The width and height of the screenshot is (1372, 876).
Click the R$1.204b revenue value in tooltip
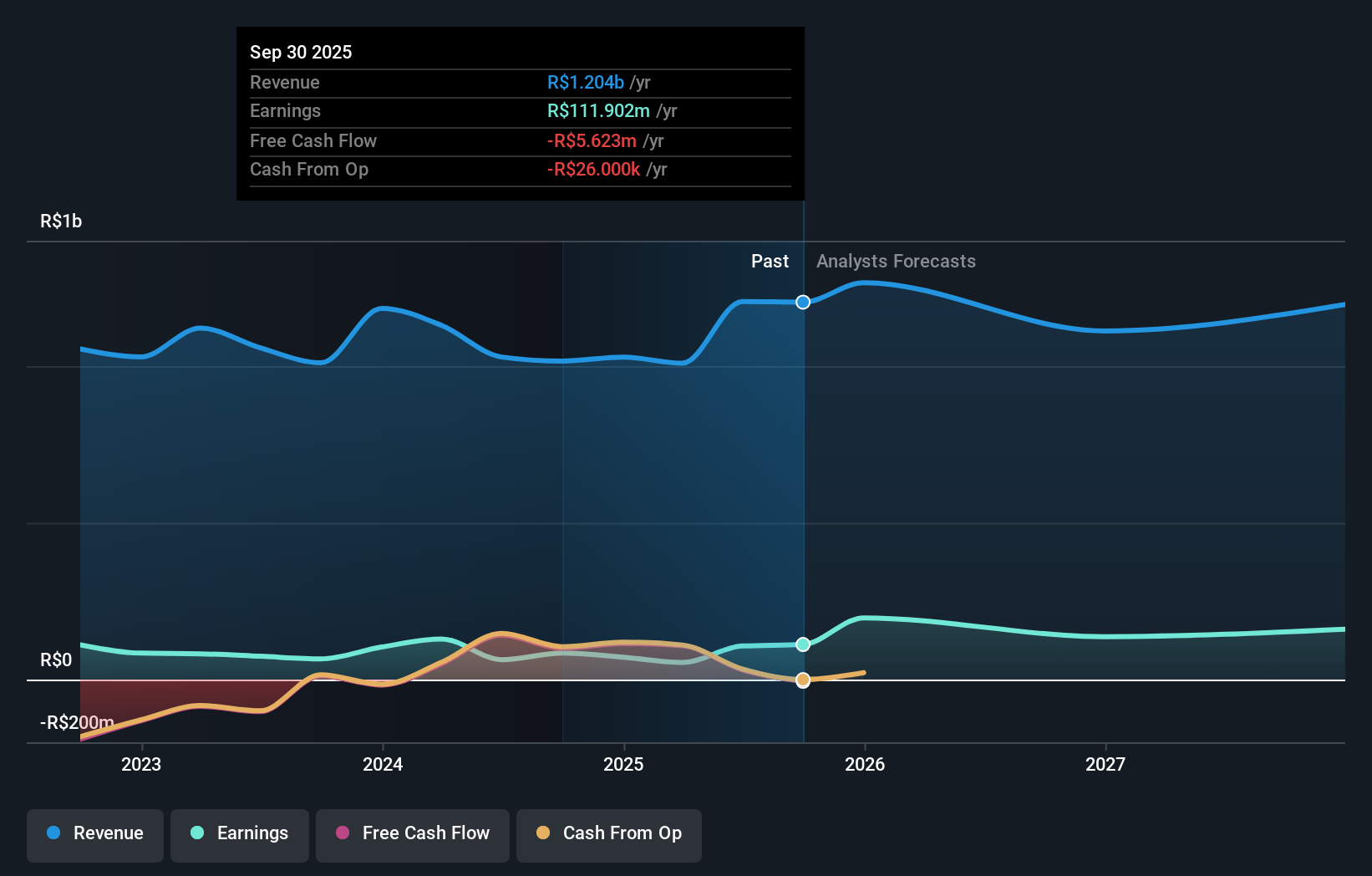(586, 83)
